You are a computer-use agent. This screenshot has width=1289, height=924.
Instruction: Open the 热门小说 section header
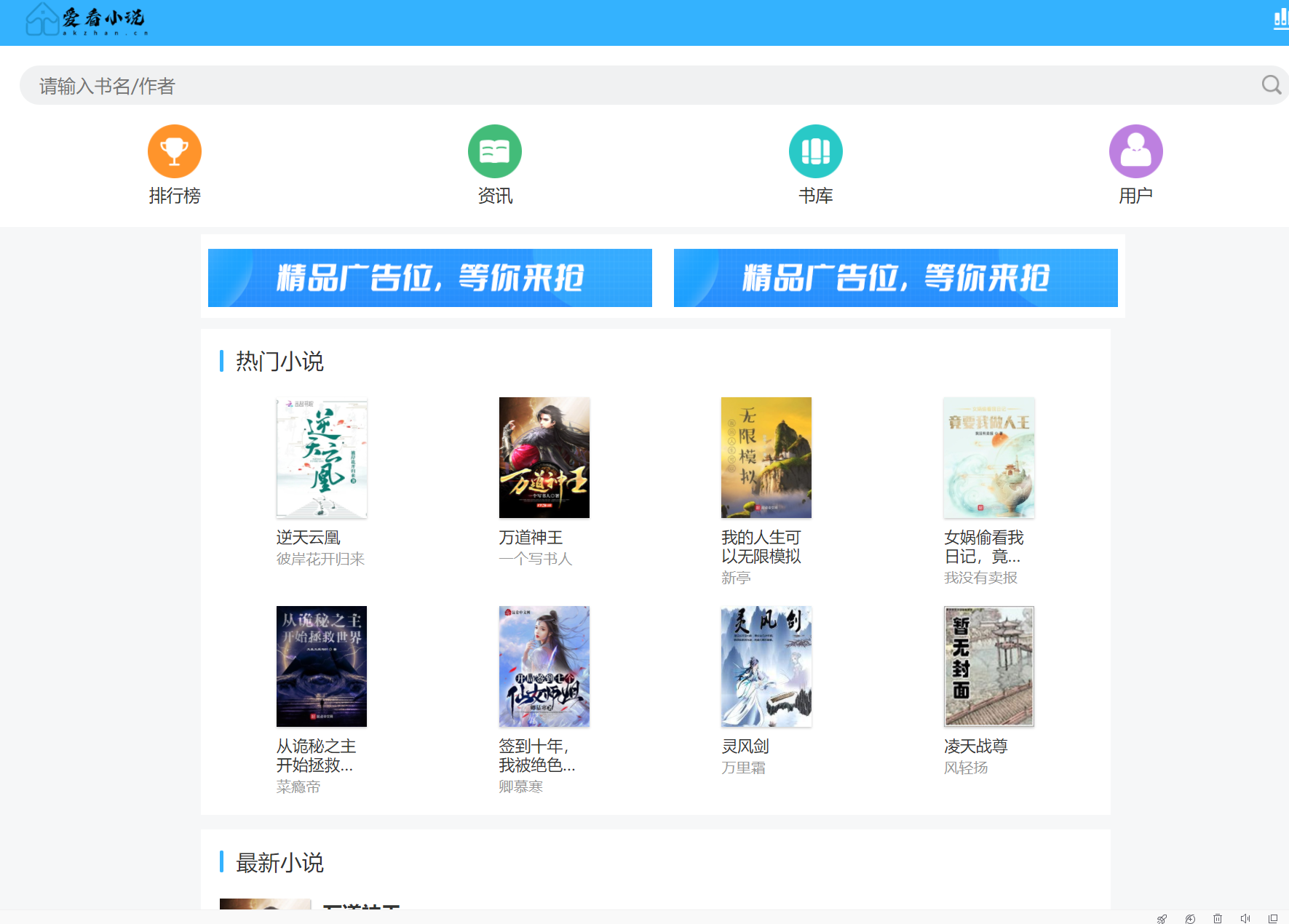(279, 361)
